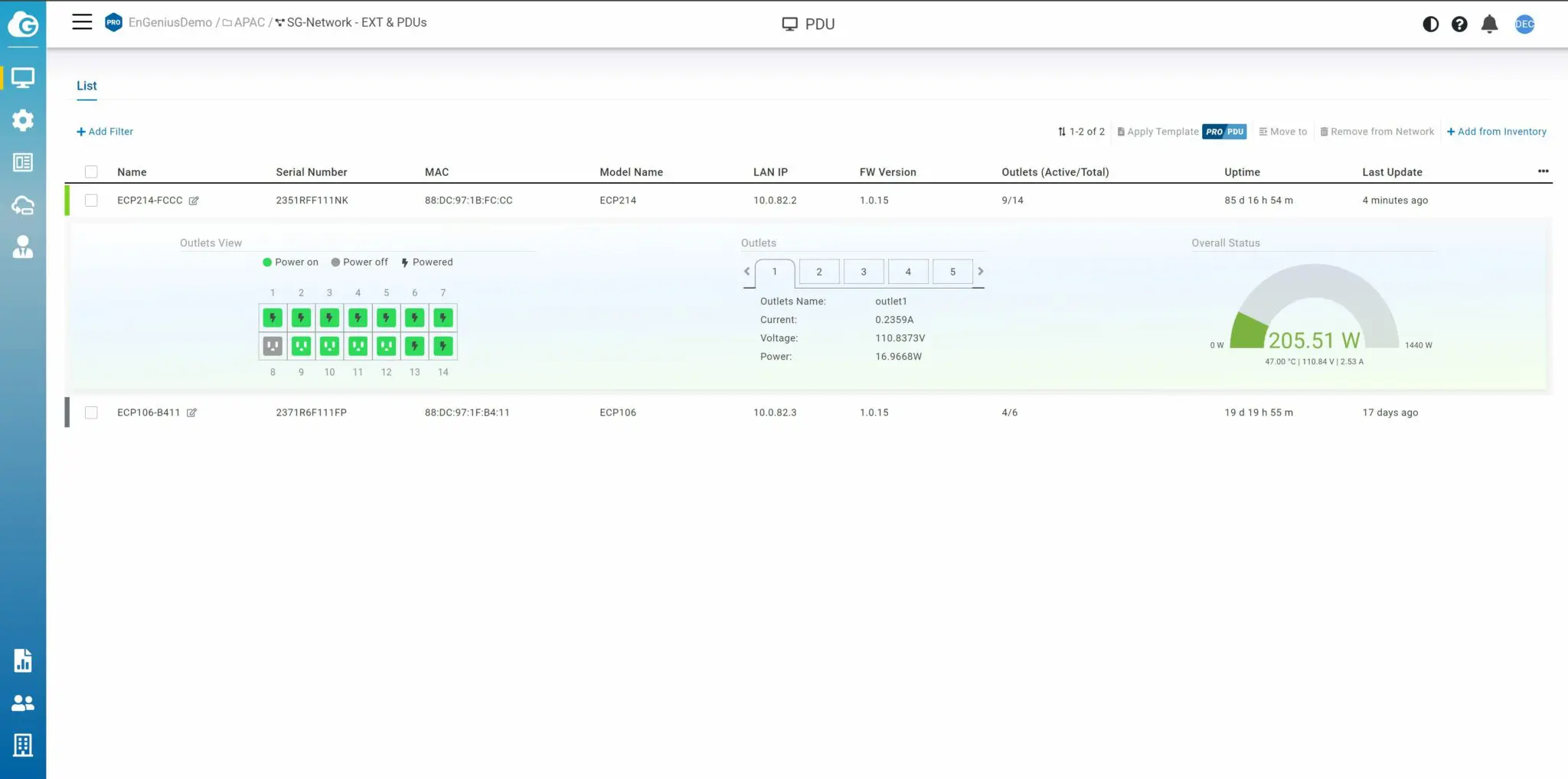Image resolution: width=1568 pixels, height=779 pixels.
Task: Open the organization building sidebar icon
Action: click(x=23, y=745)
